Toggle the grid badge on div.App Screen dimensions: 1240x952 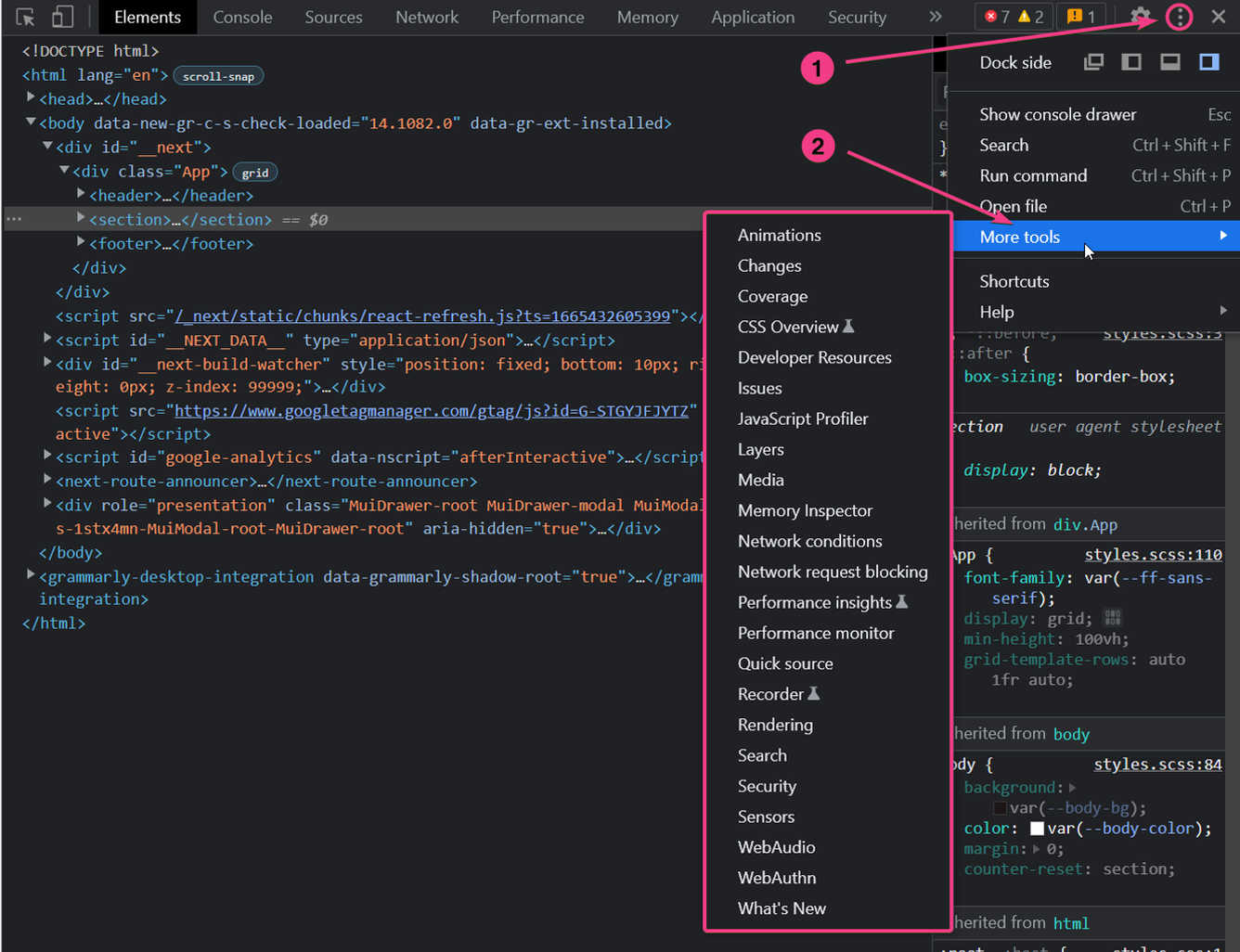pos(255,173)
